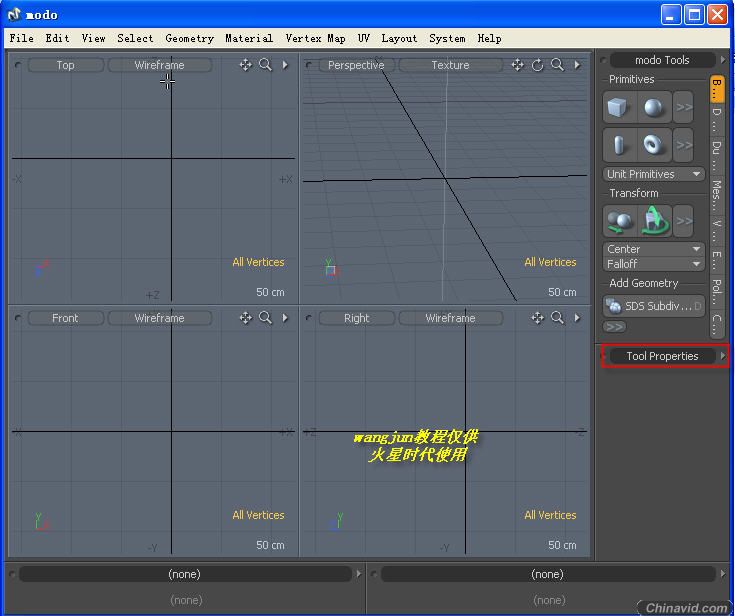Screen dimensions: 735x616
Task: Click rotate view icon in Perspective viewport
Action: coord(537,65)
